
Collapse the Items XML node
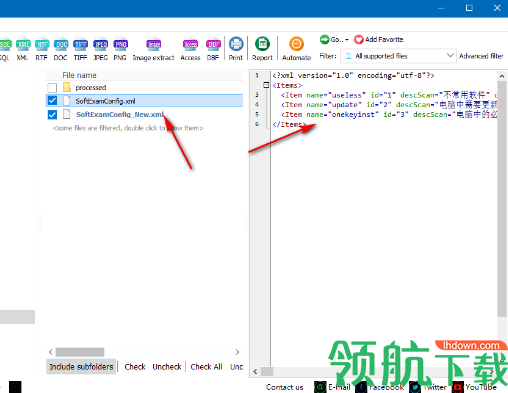click(x=266, y=85)
